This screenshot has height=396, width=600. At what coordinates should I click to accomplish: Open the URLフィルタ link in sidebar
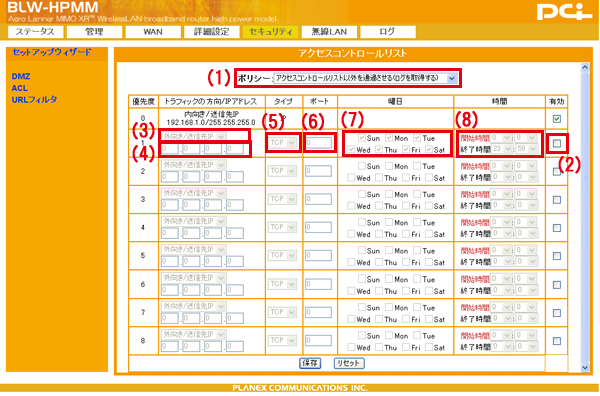tap(34, 99)
